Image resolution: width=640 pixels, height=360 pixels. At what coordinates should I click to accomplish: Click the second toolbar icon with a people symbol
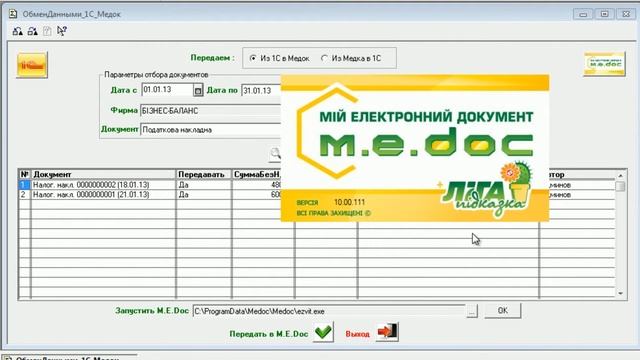[33, 31]
